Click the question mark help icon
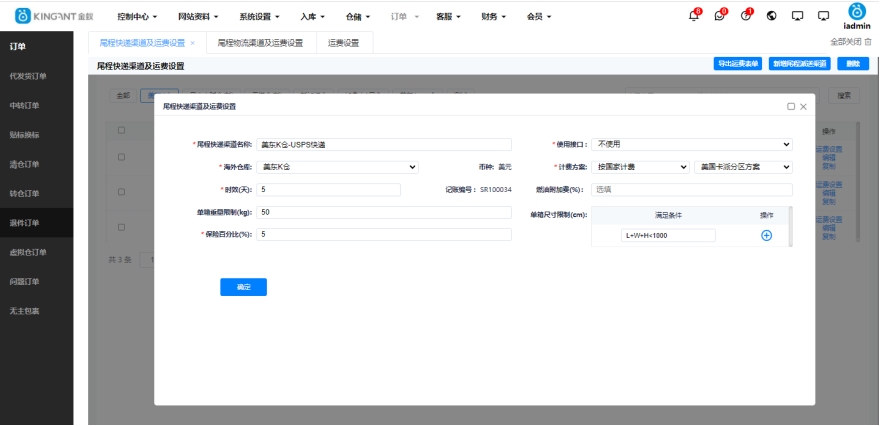Image resolution: width=880 pixels, height=426 pixels. pos(745,16)
